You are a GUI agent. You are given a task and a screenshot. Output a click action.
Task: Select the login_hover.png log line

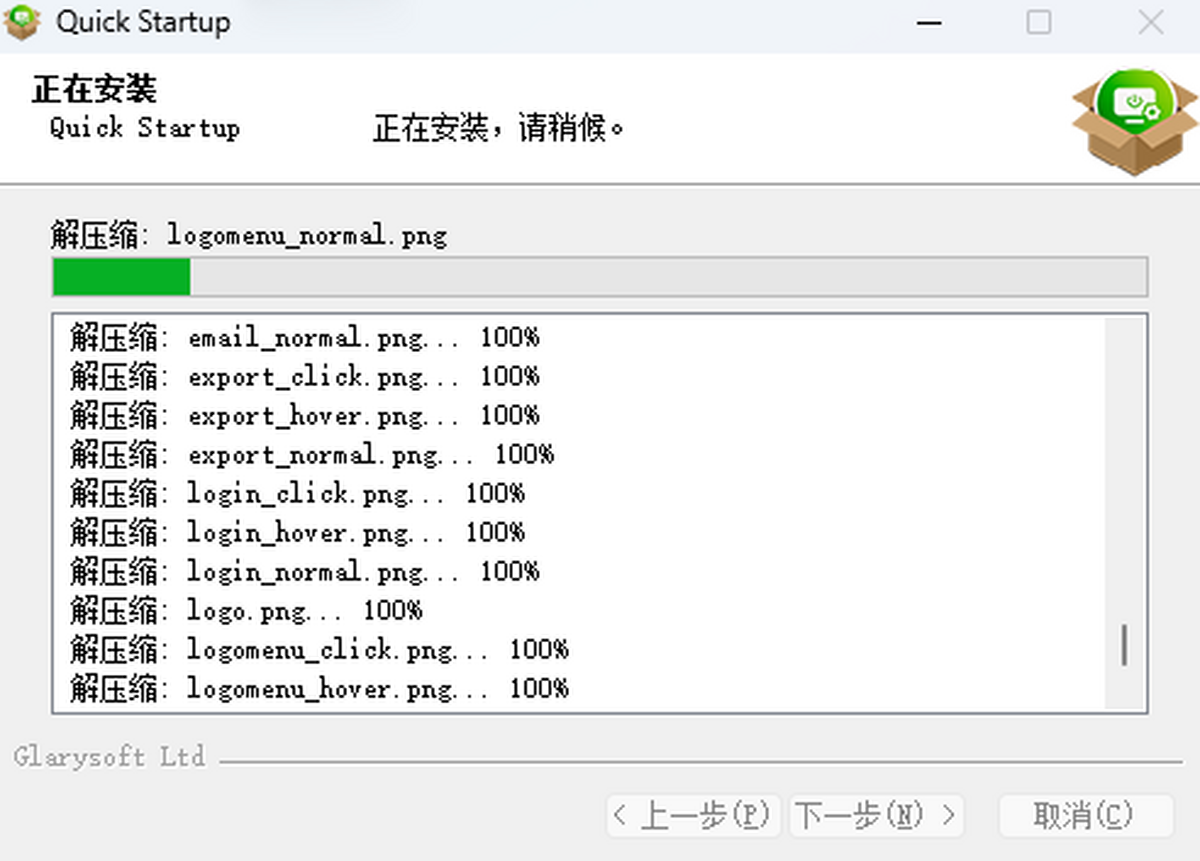(297, 533)
